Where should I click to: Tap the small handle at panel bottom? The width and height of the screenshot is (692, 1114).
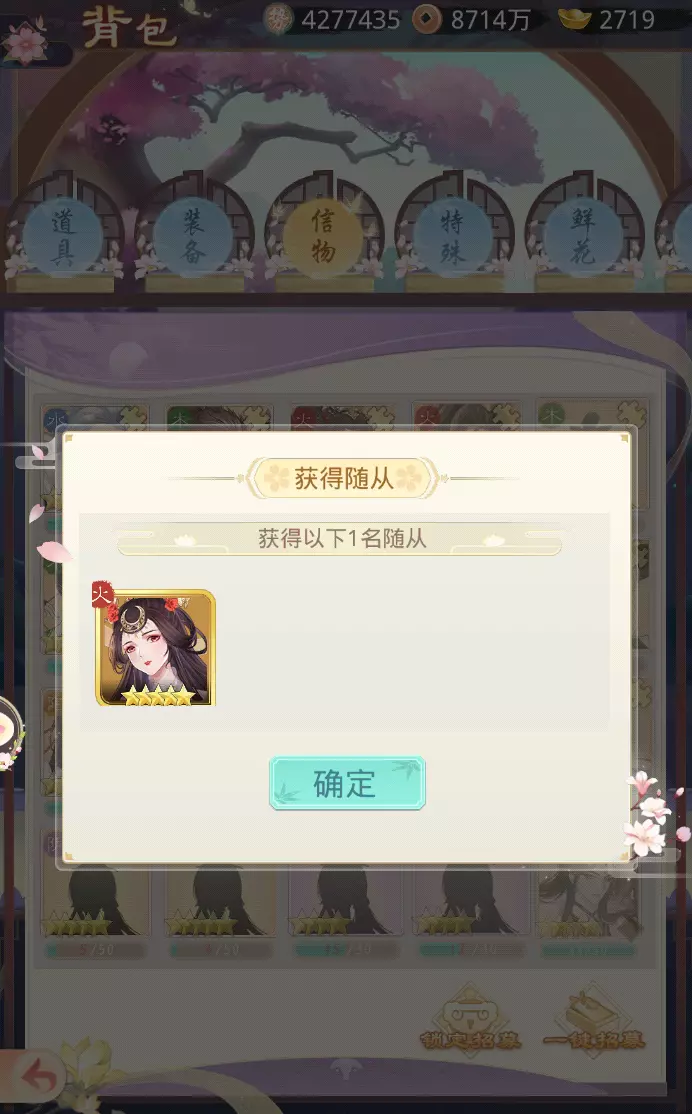(x=346, y=1067)
